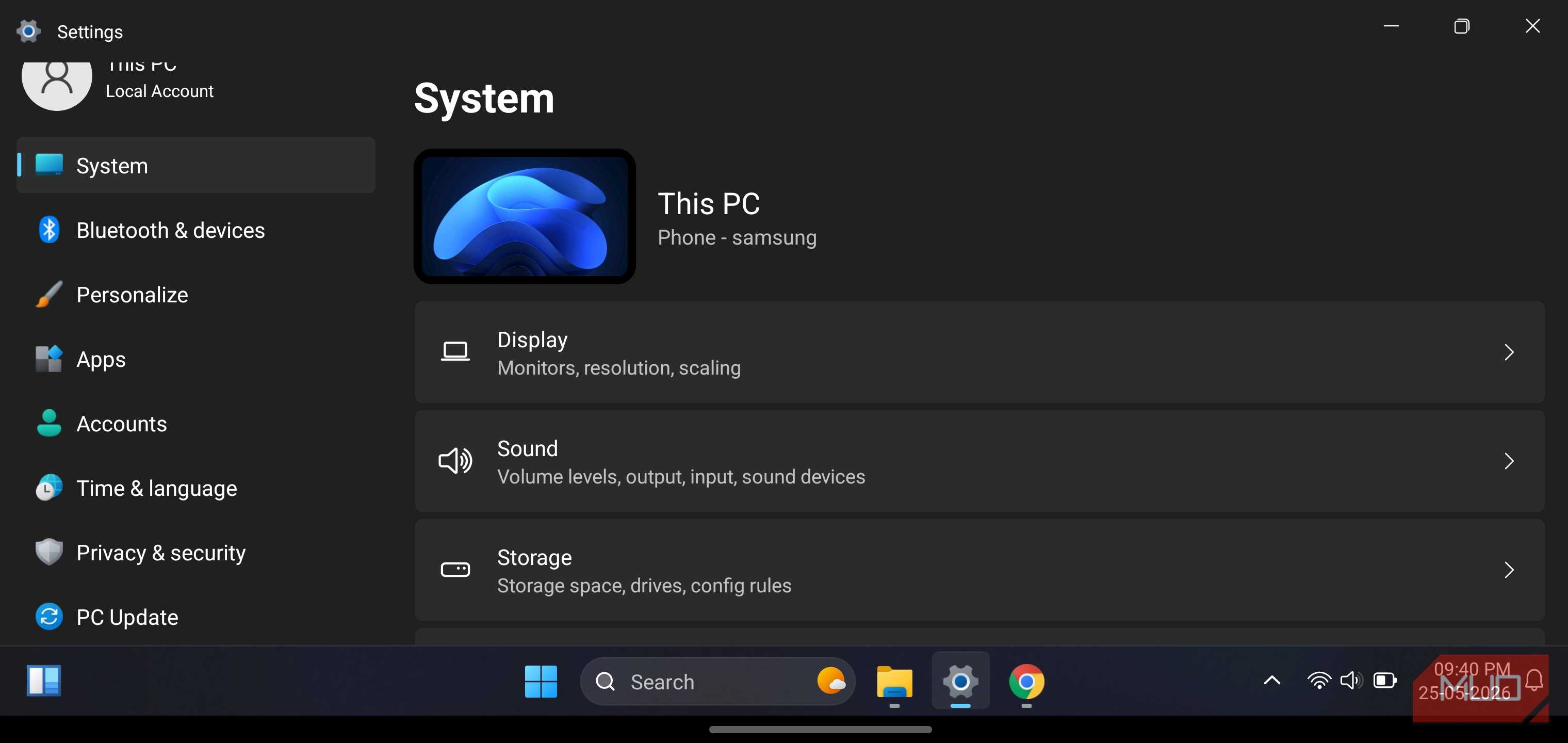
Task: Click the paintbrush Personalize icon
Action: pos(48,294)
